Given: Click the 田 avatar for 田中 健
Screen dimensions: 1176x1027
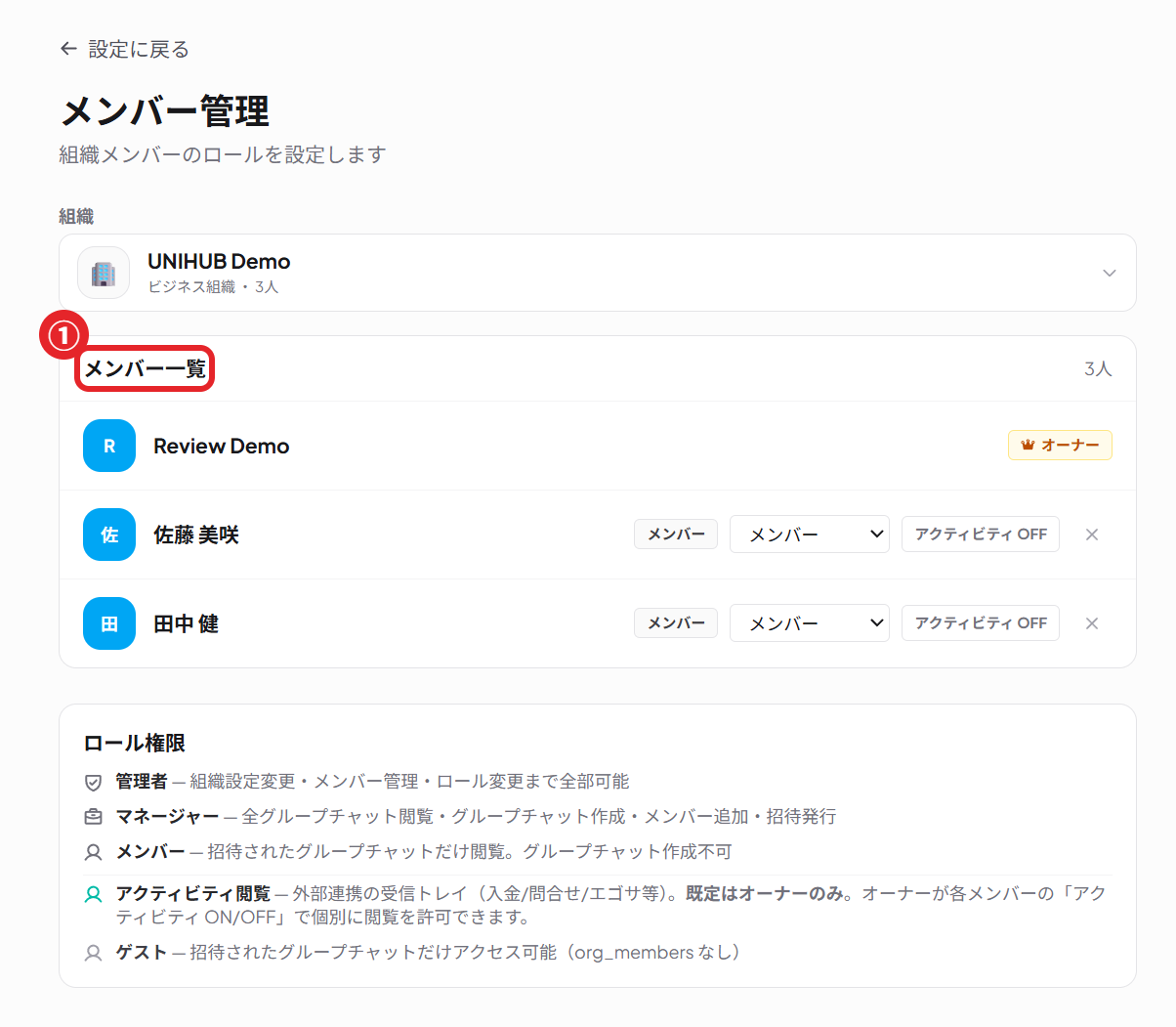Looking at the screenshot, I should 109,623.
